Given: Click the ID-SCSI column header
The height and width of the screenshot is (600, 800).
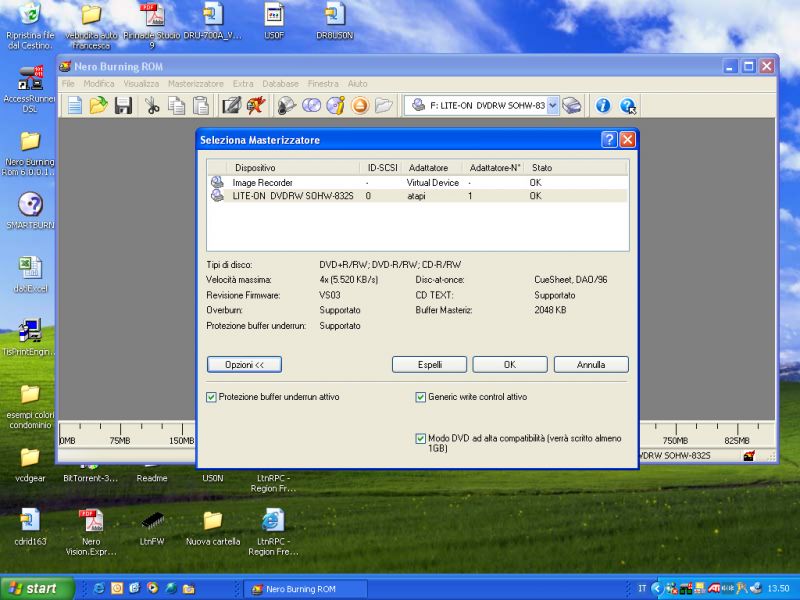Looking at the screenshot, I should 382,167.
